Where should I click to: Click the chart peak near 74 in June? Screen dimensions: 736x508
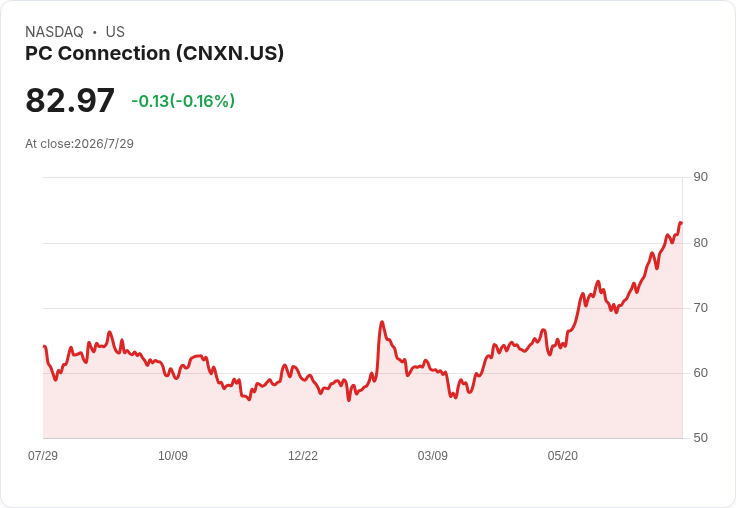pos(598,282)
